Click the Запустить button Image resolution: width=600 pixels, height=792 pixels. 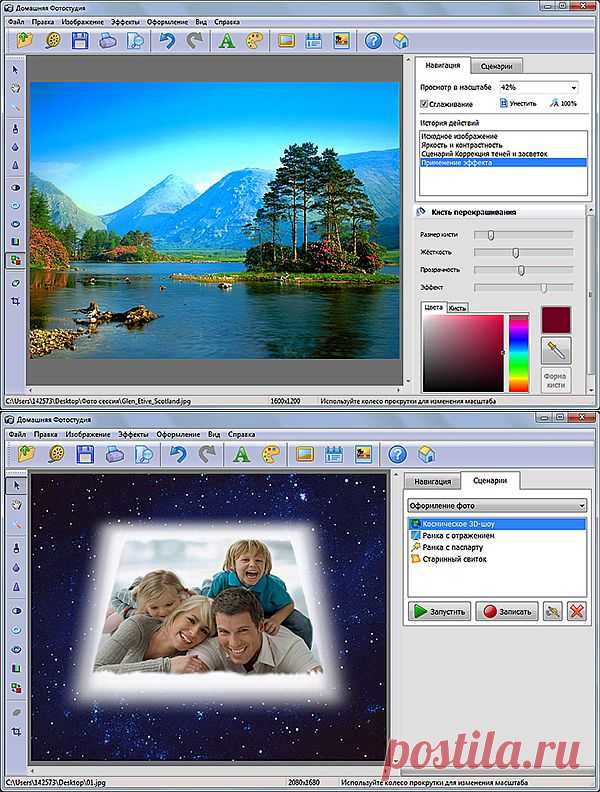coord(439,611)
